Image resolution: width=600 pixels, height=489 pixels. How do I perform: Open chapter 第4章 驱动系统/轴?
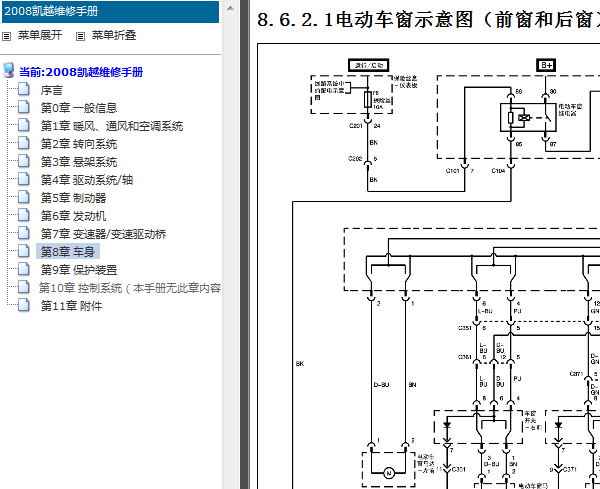click(x=86, y=180)
